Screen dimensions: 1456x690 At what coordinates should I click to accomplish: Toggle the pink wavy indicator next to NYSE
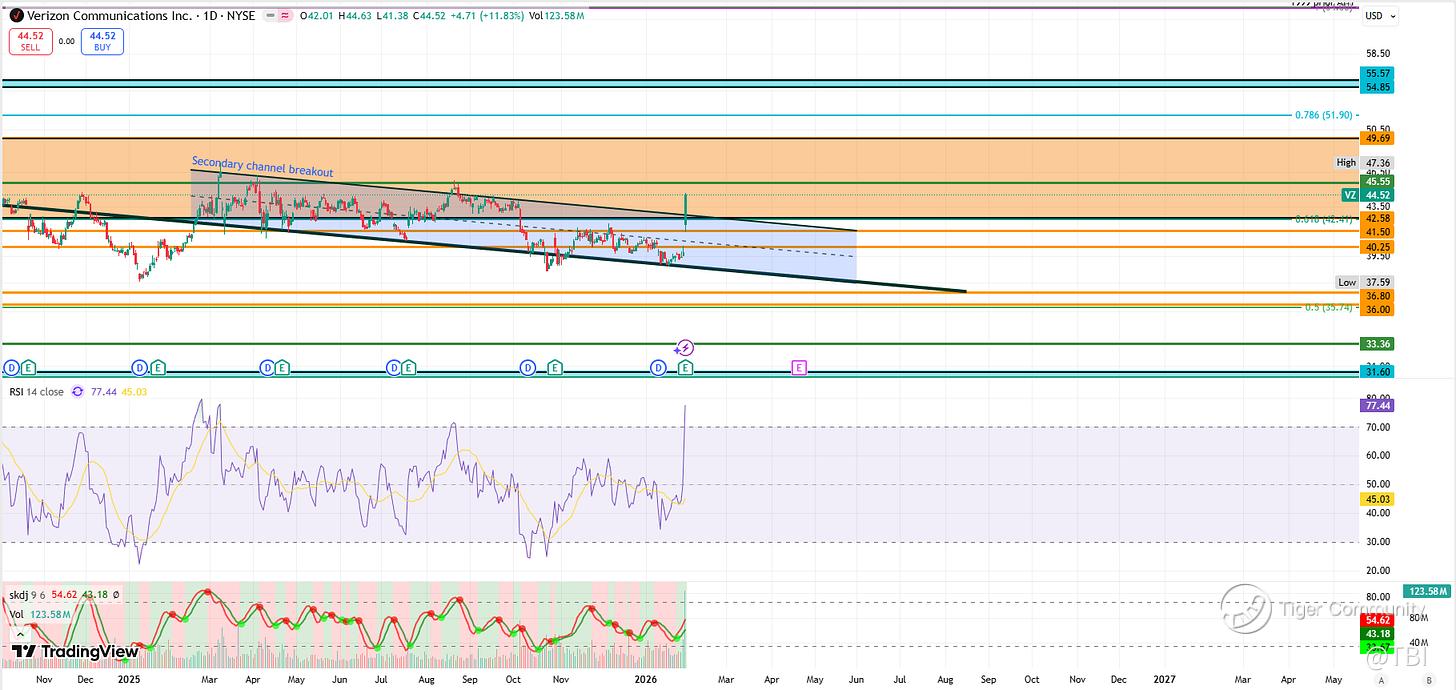[283, 16]
